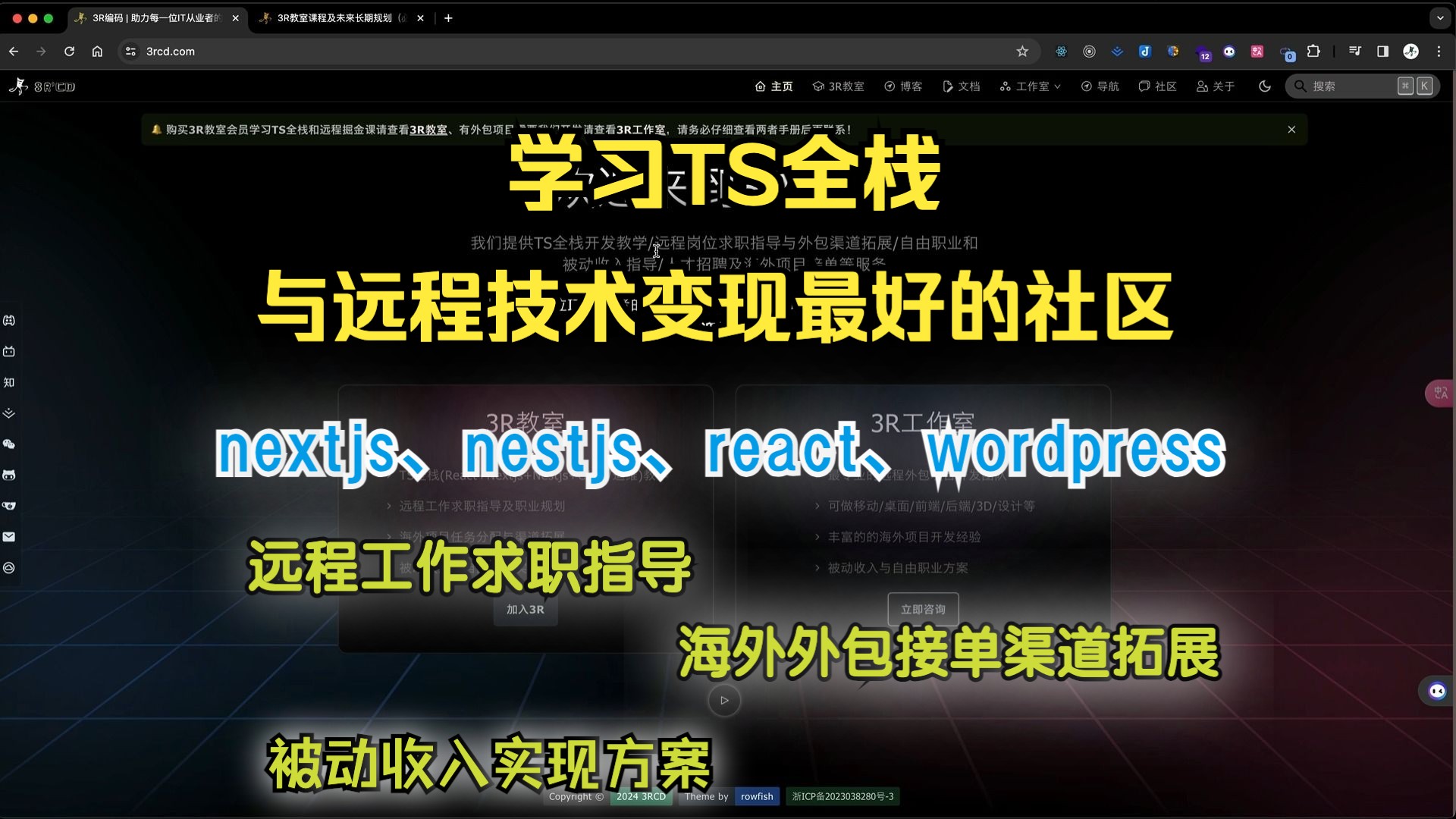This screenshot has width=1456, height=819.
Task: Toggle dark mode icon in navigation bar
Action: point(1263,86)
